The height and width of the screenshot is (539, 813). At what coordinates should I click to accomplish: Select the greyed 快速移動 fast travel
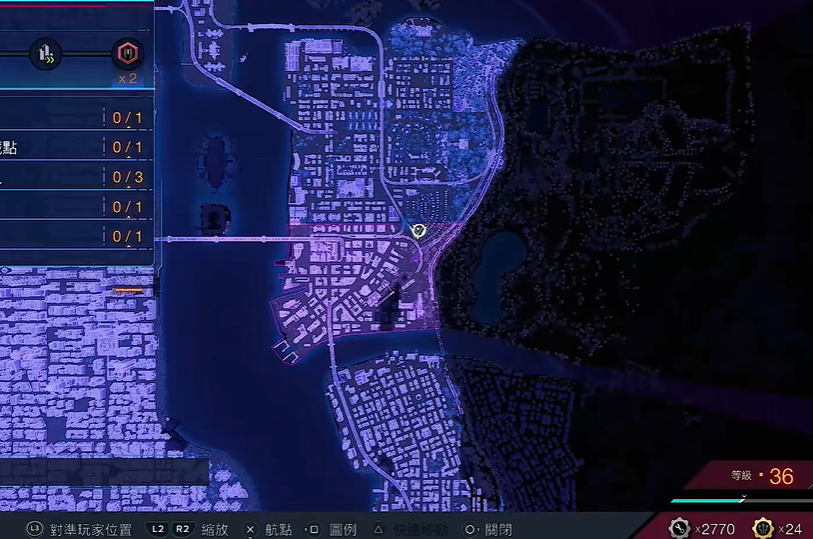420,530
